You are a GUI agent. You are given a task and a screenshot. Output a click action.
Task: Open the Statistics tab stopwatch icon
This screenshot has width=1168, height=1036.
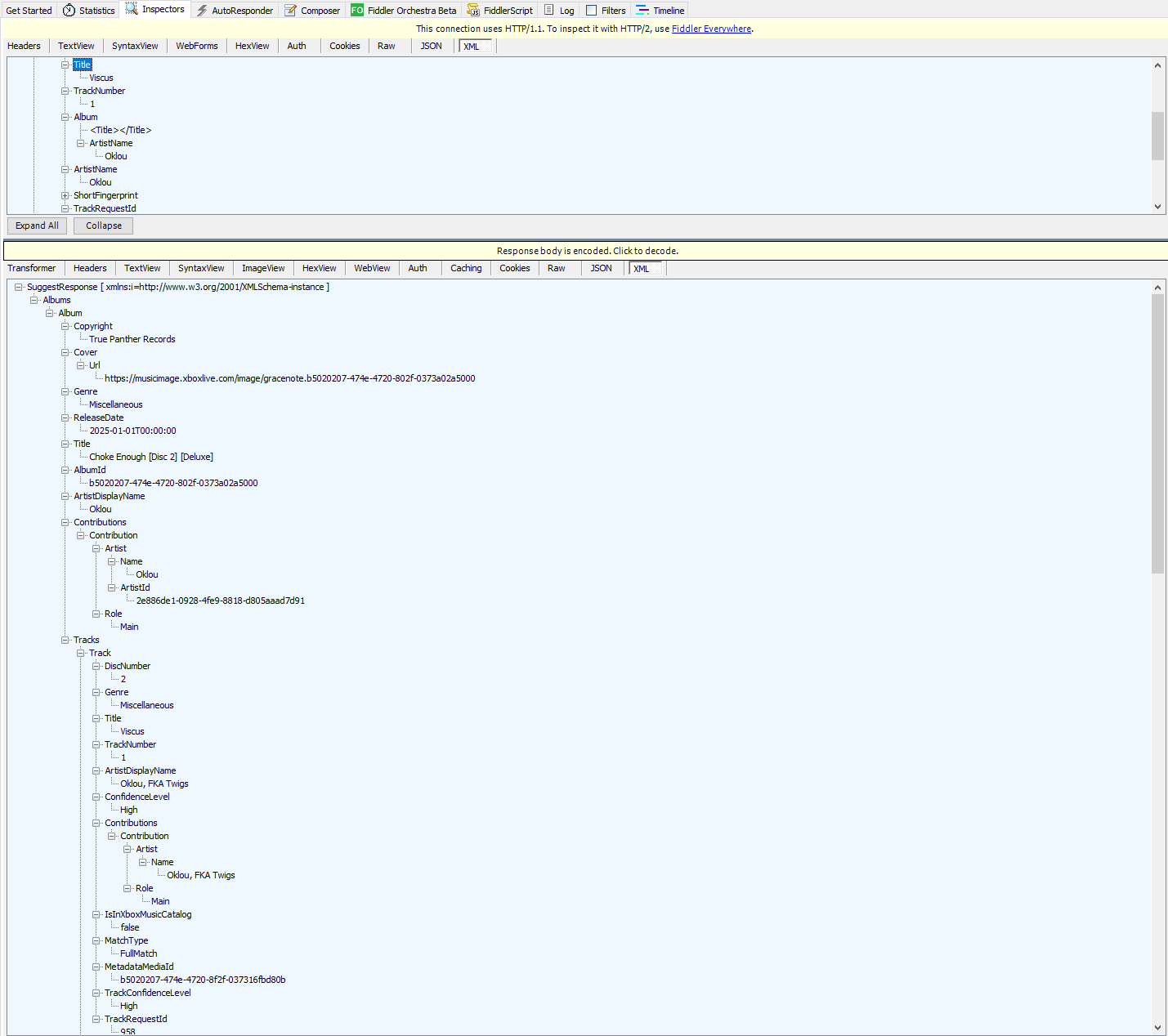click(x=69, y=11)
